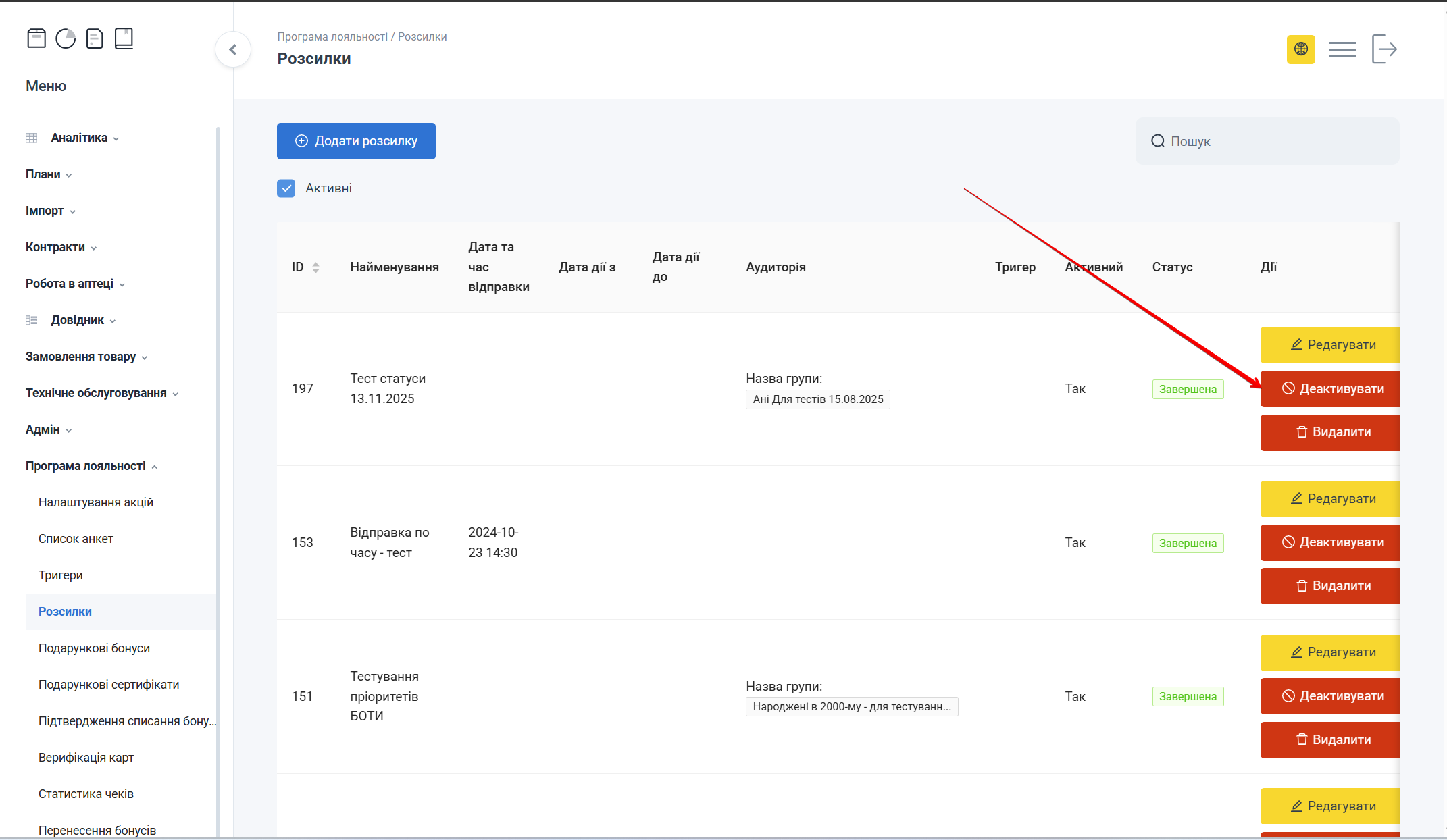Click the calendar icon in the top-left sidebar
The image size is (1447, 840).
pyautogui.click(x=36, y=38)
